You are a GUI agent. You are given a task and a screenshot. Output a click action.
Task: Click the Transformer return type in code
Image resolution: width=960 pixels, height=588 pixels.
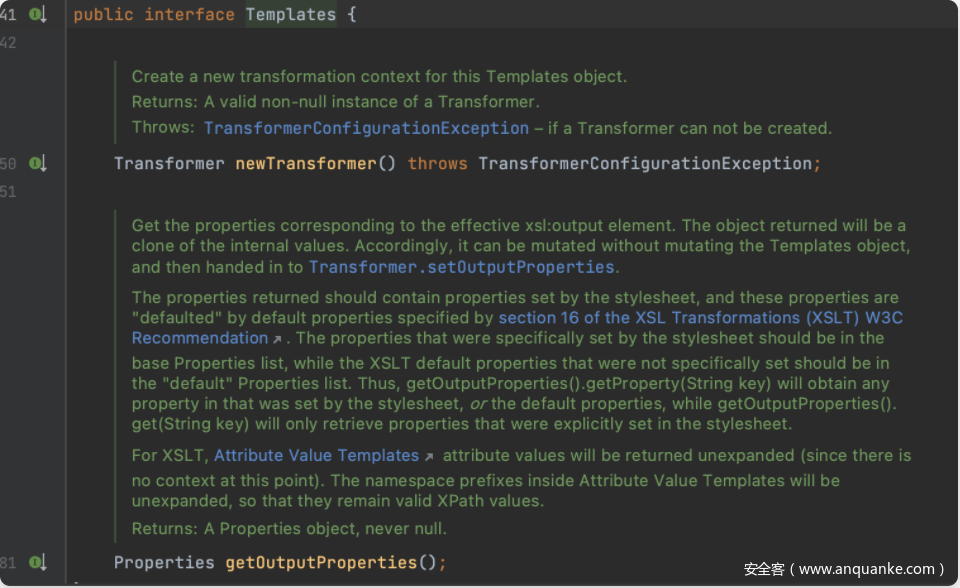(x=169, y=163)
